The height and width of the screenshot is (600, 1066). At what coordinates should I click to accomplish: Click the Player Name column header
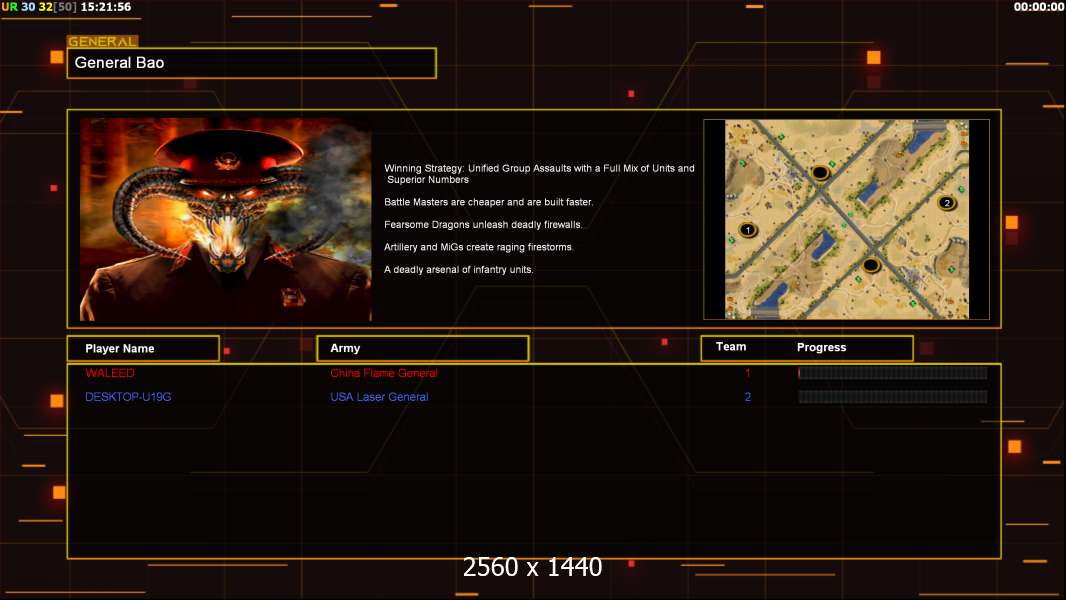pos(120,348)
